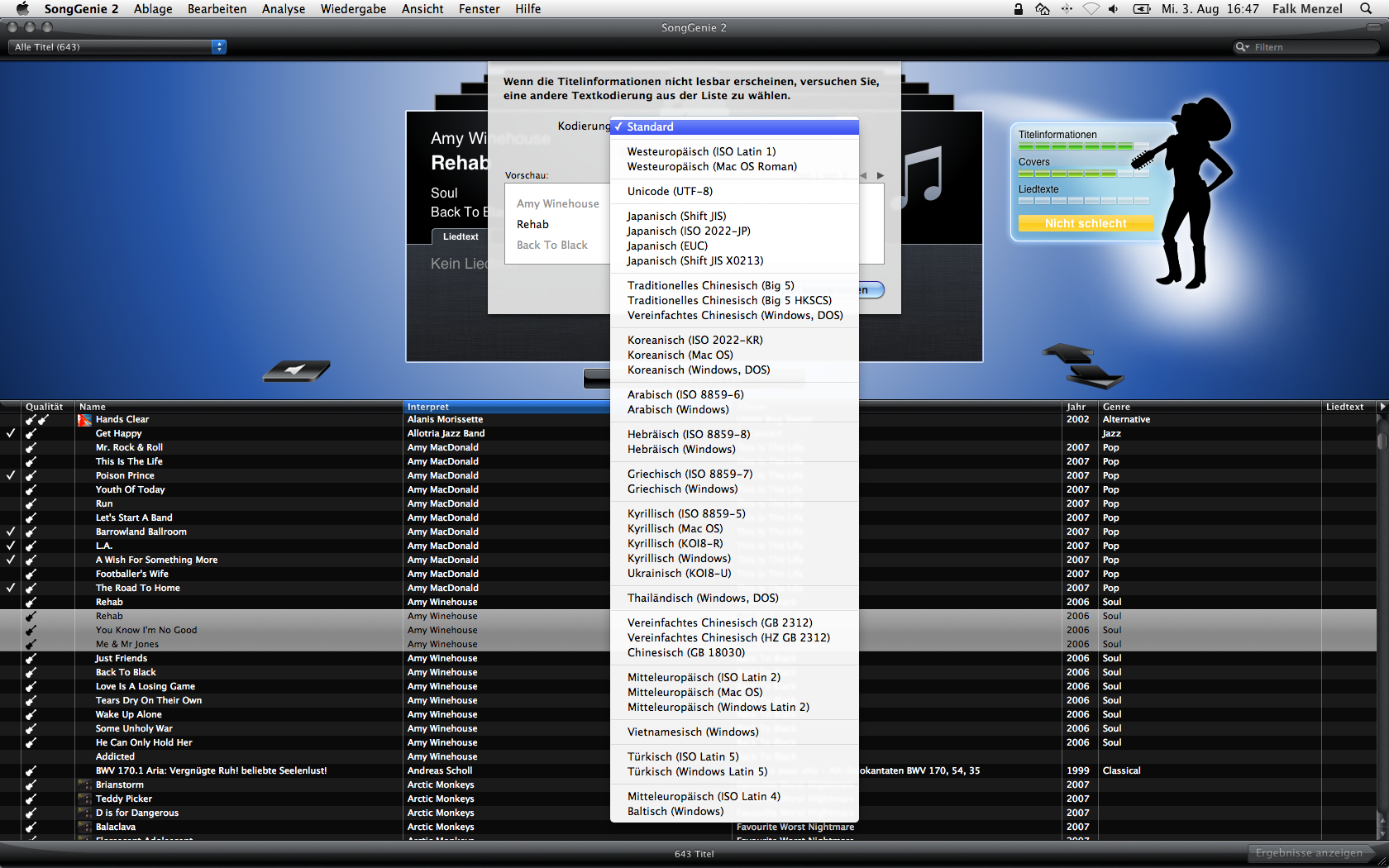Choose Baltisch (Windows) encoding
The height and width of the screenshot is (868, 1389).
(734, 812)
